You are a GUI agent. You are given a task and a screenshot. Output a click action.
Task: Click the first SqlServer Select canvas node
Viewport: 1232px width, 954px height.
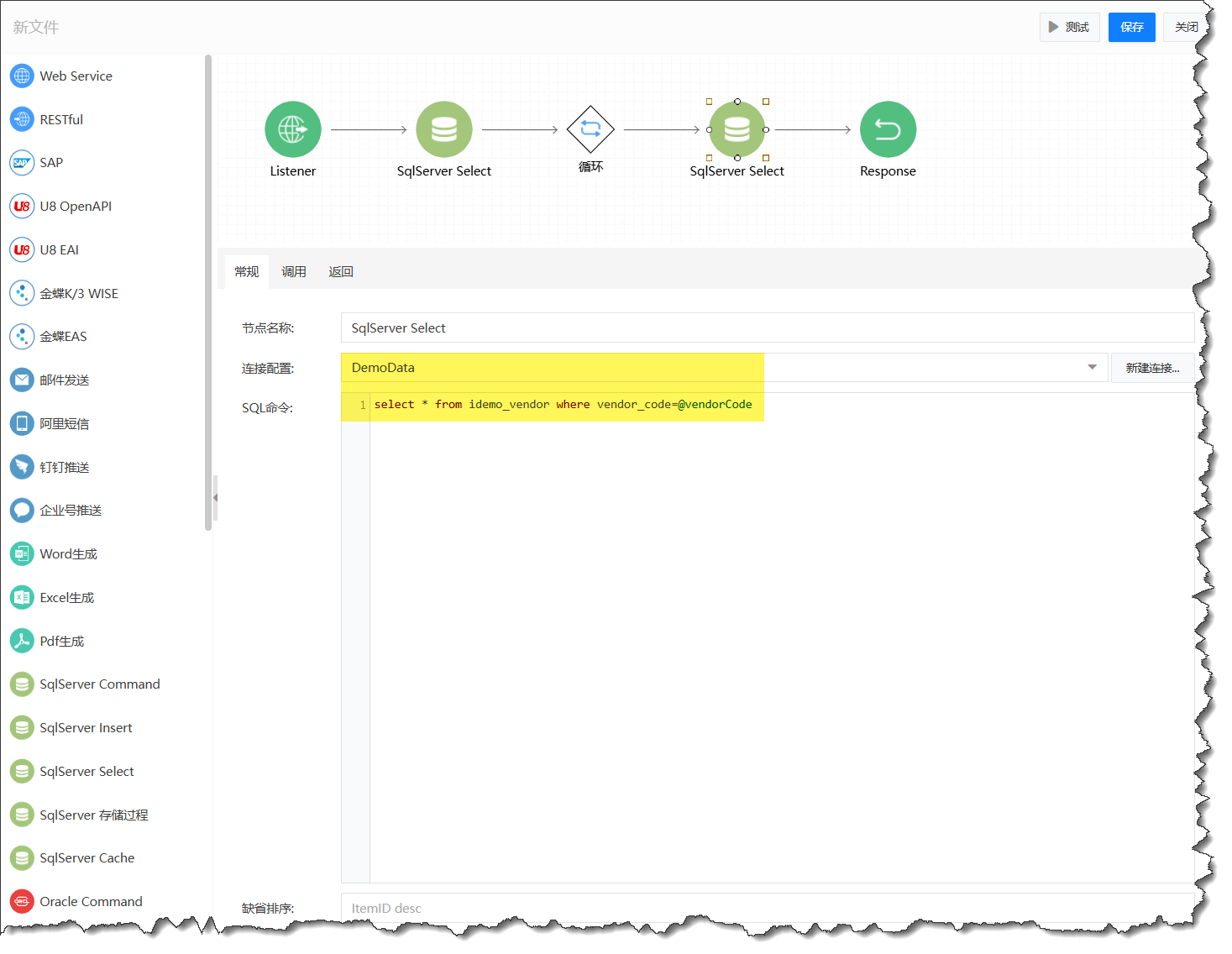click(443, 129)
